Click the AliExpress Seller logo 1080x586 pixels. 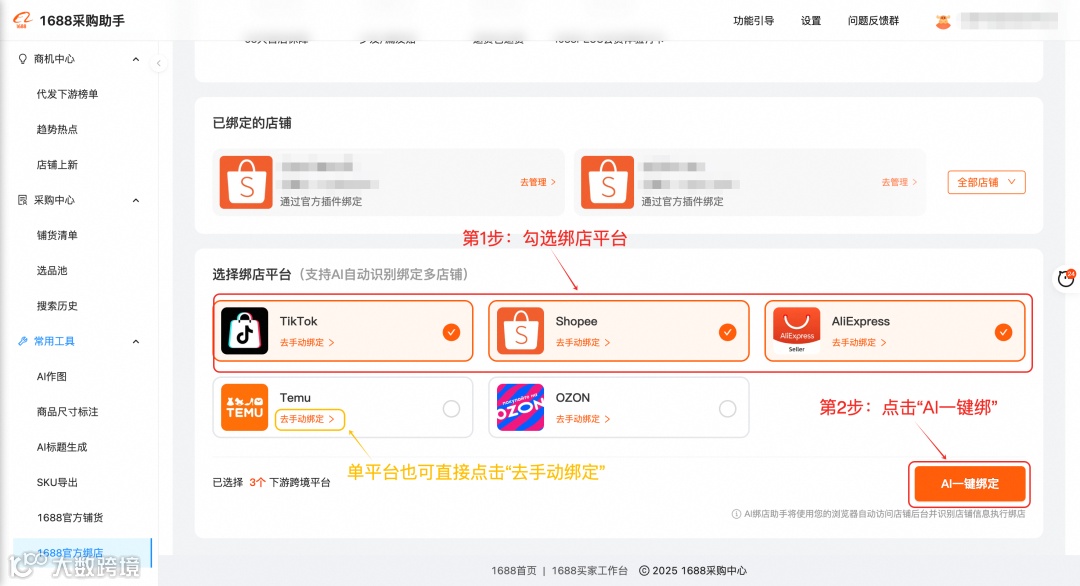coord(796,331)
